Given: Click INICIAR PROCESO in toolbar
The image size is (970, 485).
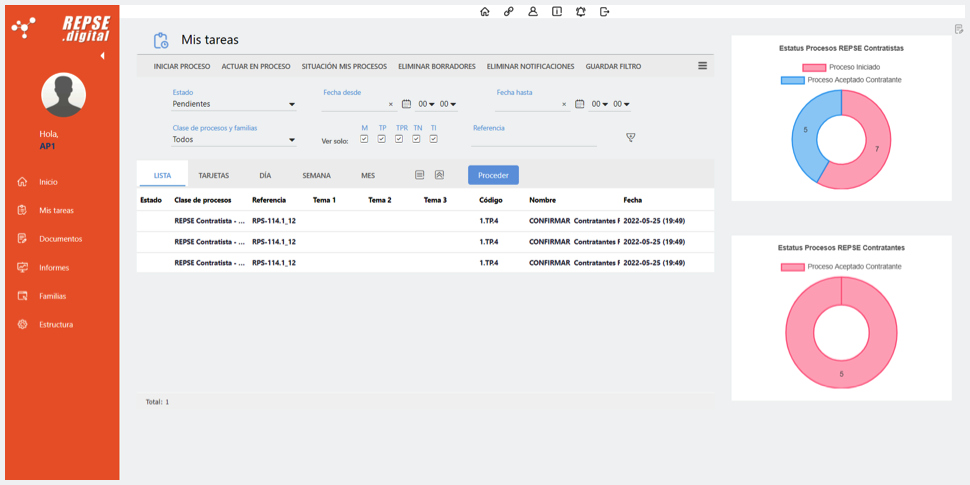Looking at the screenshot, I should point(182,66).
